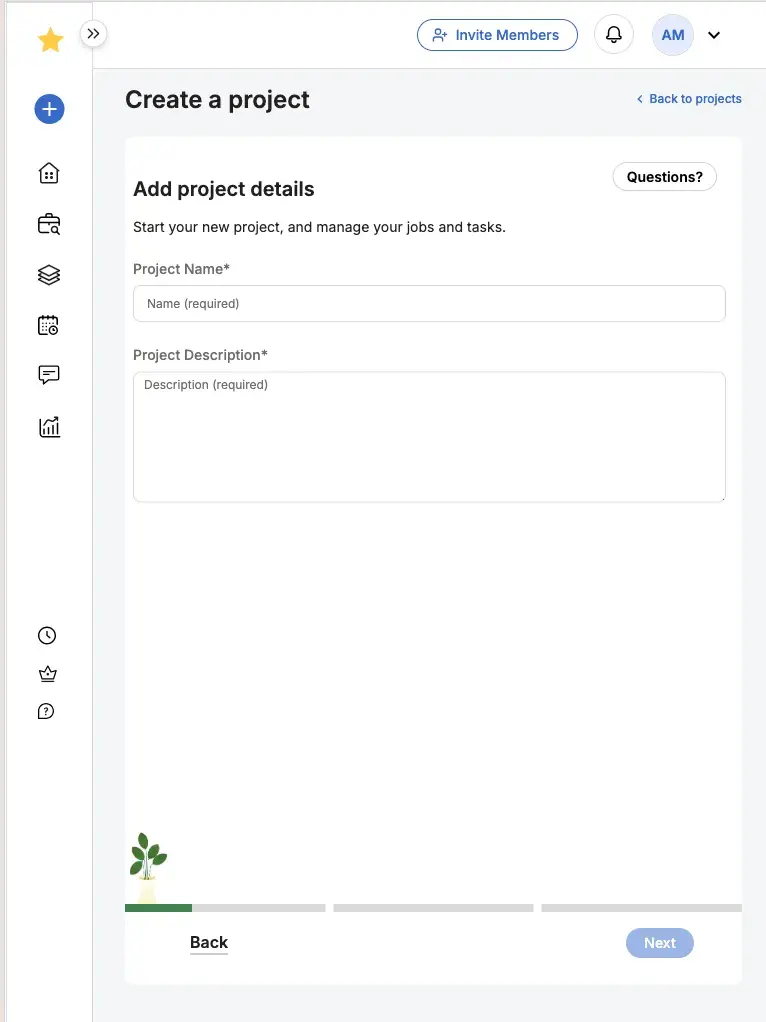Click the Invite Members button
Screen dimensions: 766x1022
[x=497, y=34]
